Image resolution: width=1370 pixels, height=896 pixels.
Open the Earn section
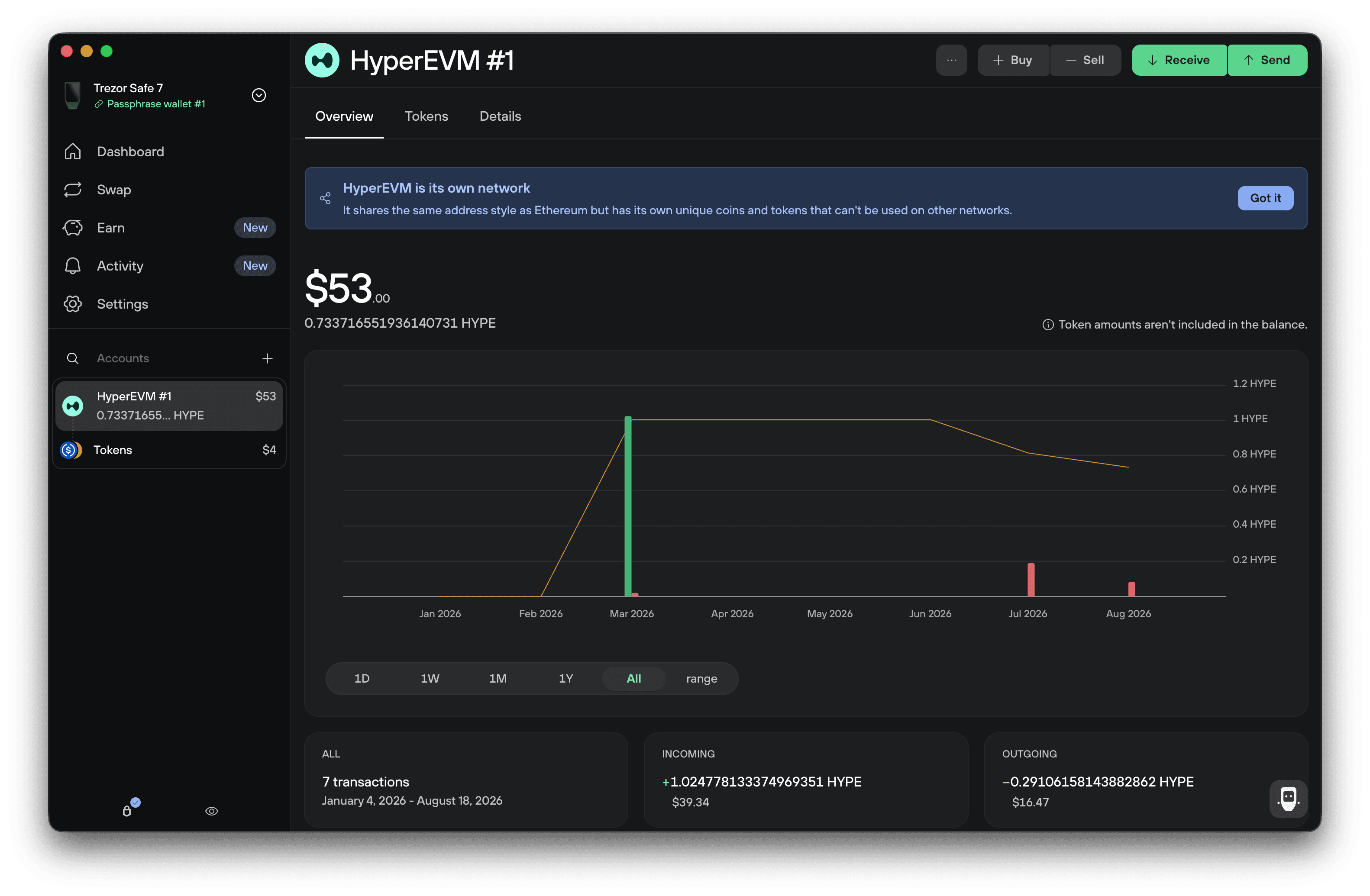(169, 227)
